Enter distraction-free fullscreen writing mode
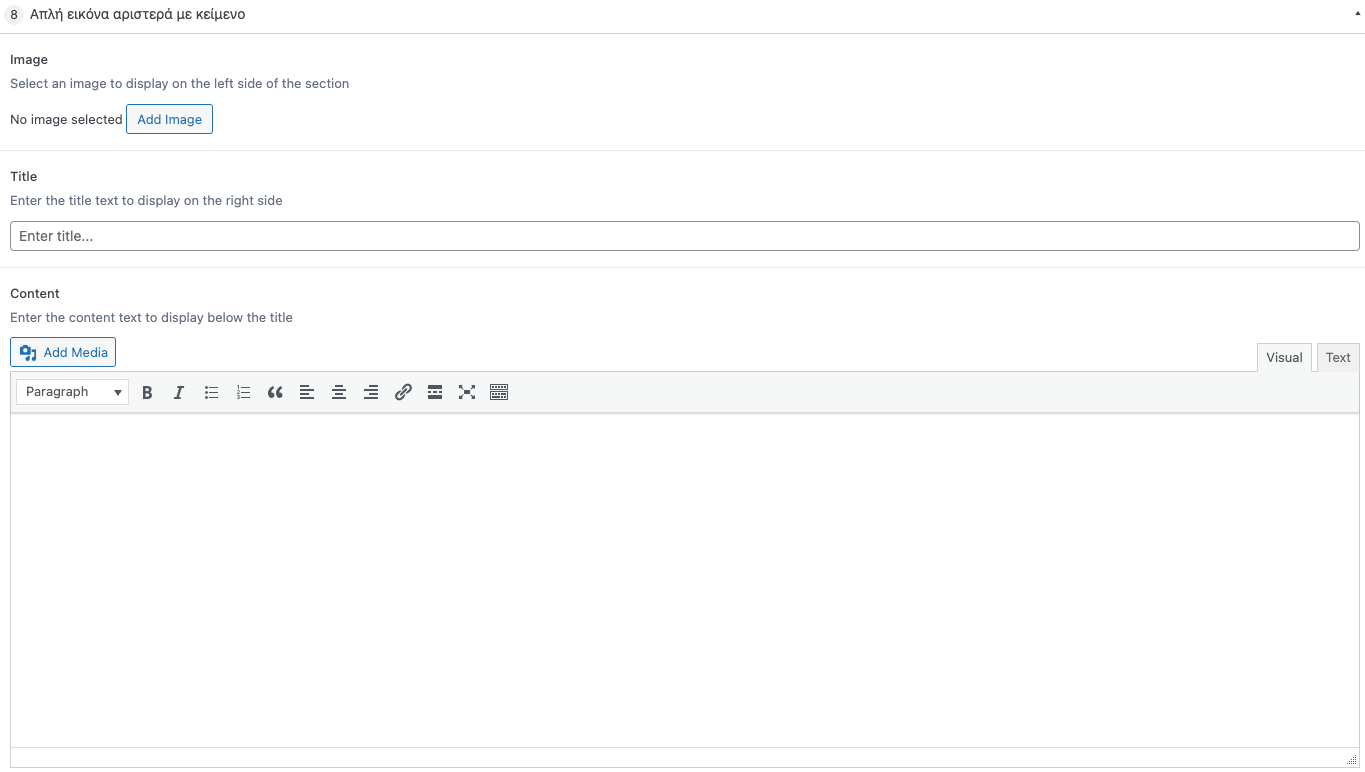The height and width of the screenshot is (772, 1365). click(467, 392)
